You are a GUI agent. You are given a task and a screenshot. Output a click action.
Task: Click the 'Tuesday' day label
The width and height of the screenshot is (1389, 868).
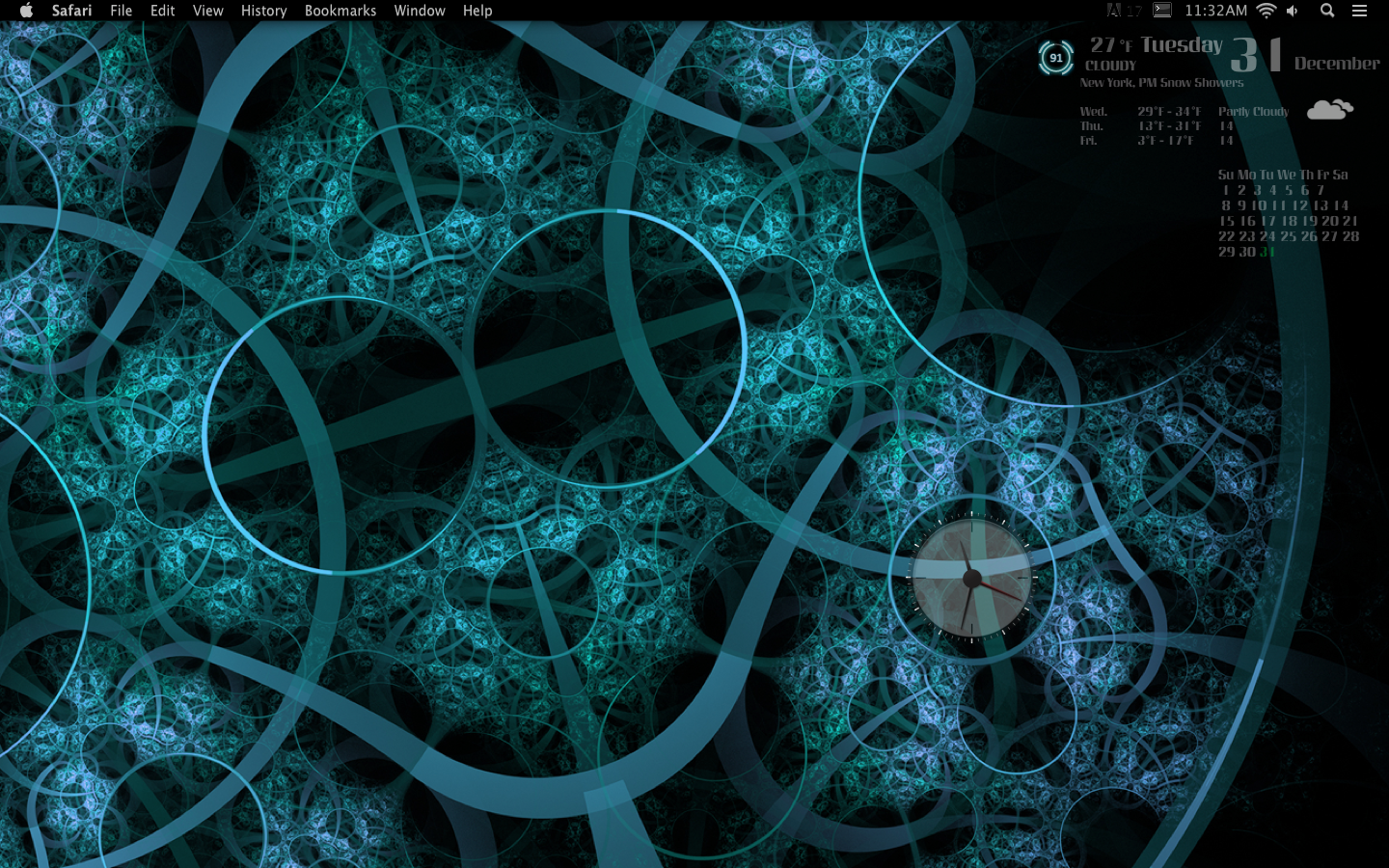tap(1182, 45)
